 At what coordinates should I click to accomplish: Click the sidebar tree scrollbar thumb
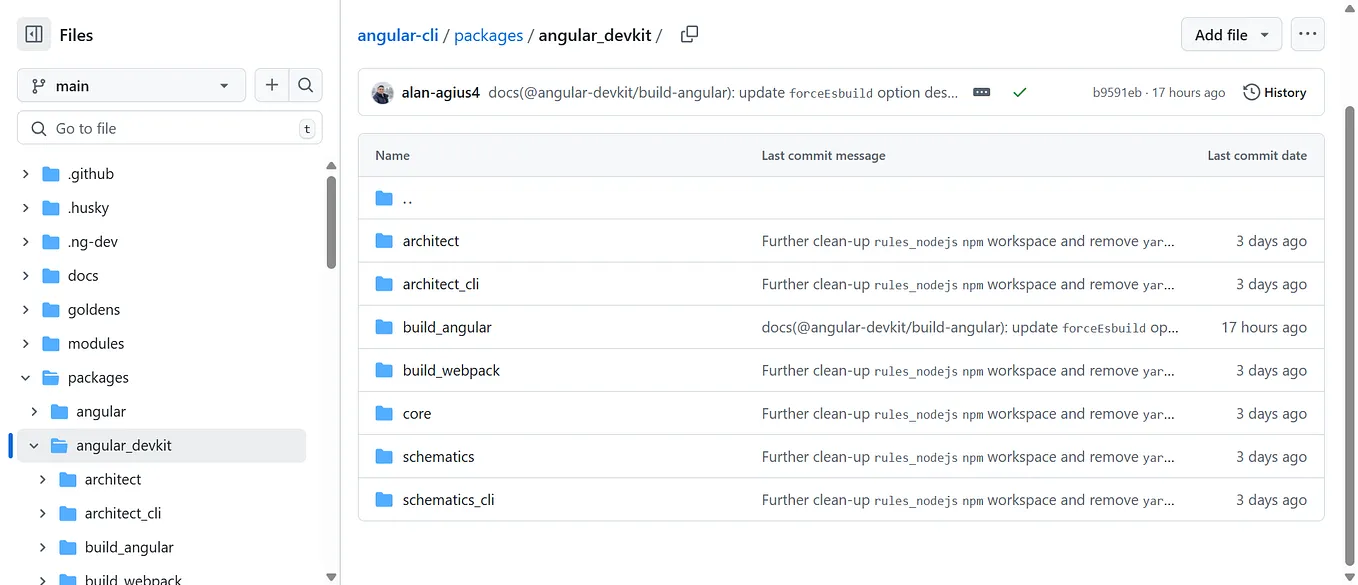331,222
